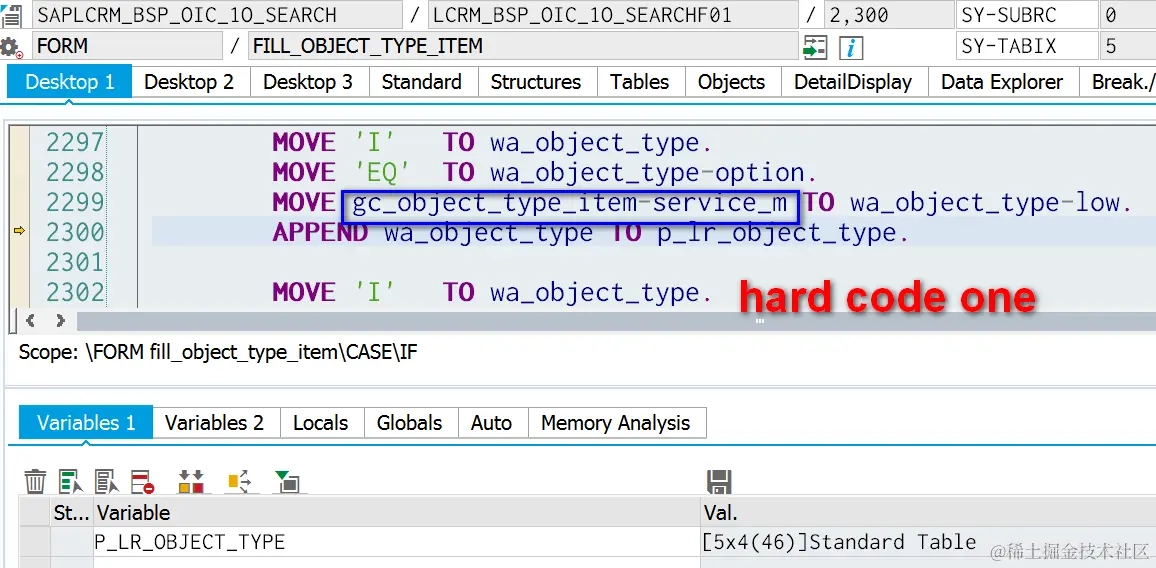The height and width of the screenshot is (568, 1156).
Task: Click the code editor scroll right arrow
Action: coord(60,321)
